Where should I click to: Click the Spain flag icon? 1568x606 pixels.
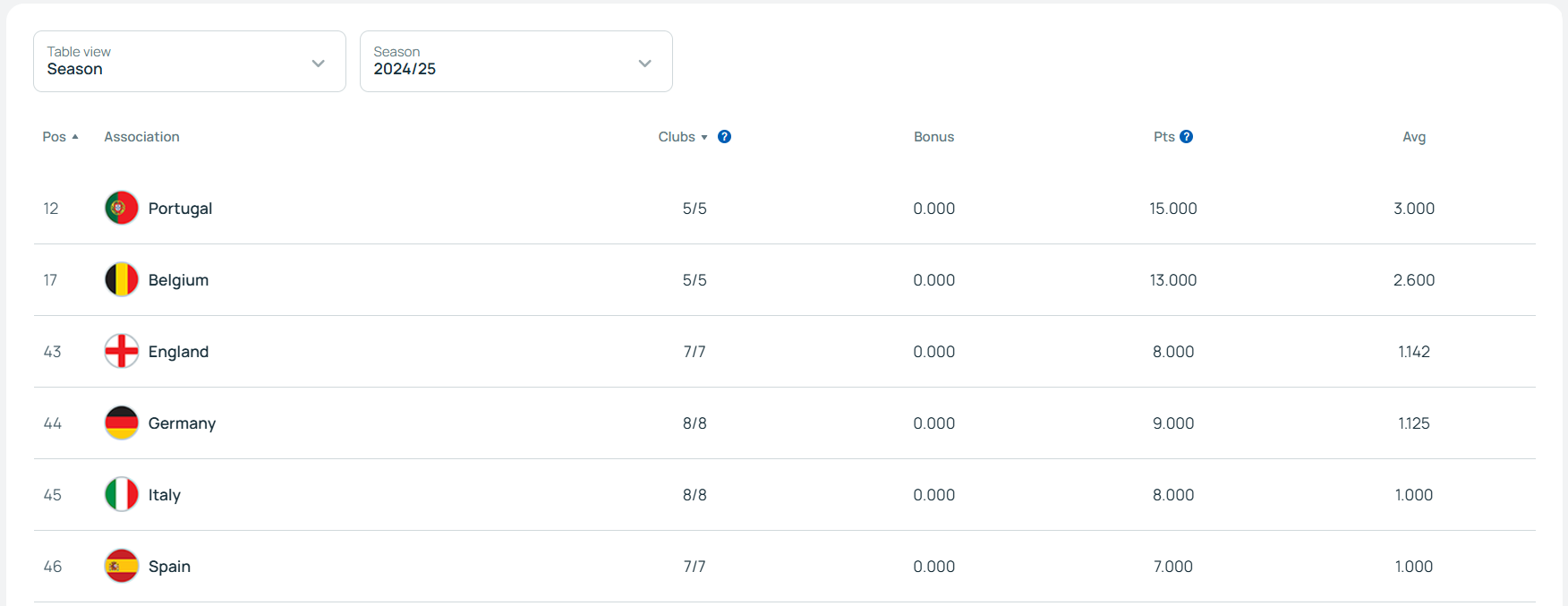click(x=122, y=566)
